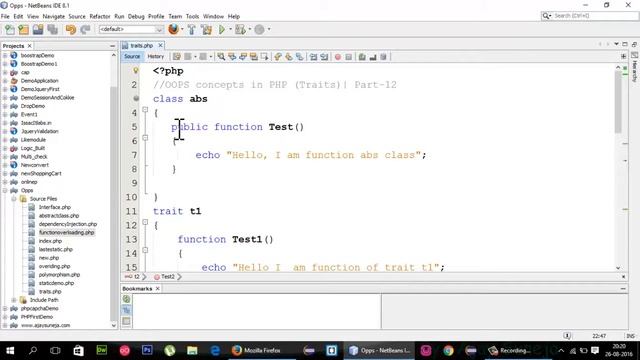Open the default project configuration dropdown
Viewport: 640px width, 360px height.
[131, 29]
